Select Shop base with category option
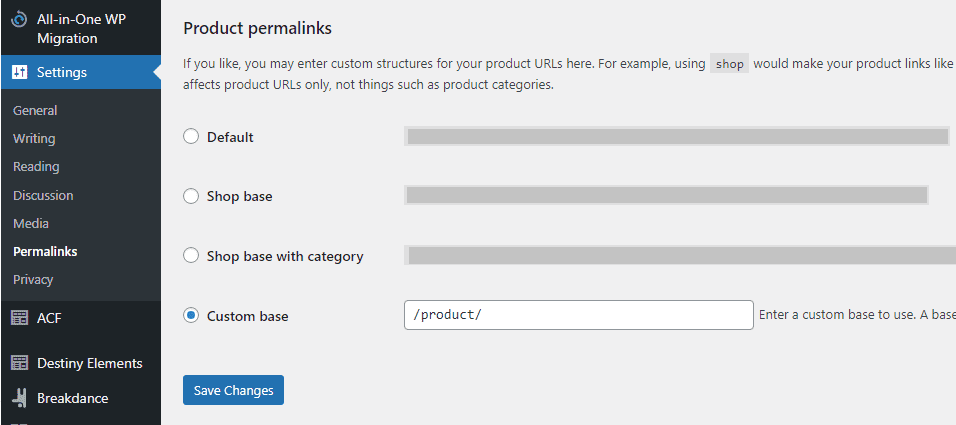The width and height of the screenshot is (956, 425). click(191, 256)
